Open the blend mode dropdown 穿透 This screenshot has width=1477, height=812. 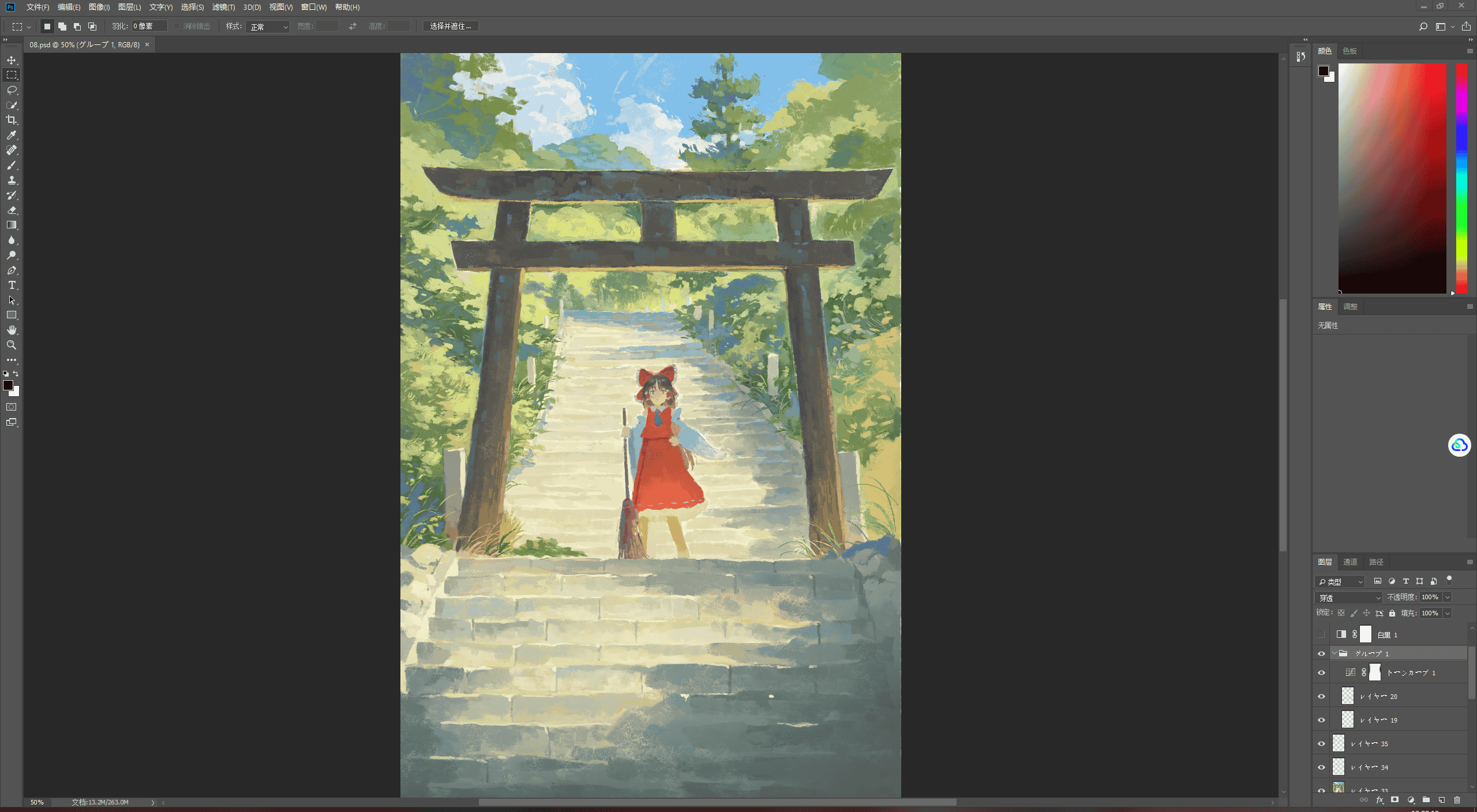[x=1348, y=597]
